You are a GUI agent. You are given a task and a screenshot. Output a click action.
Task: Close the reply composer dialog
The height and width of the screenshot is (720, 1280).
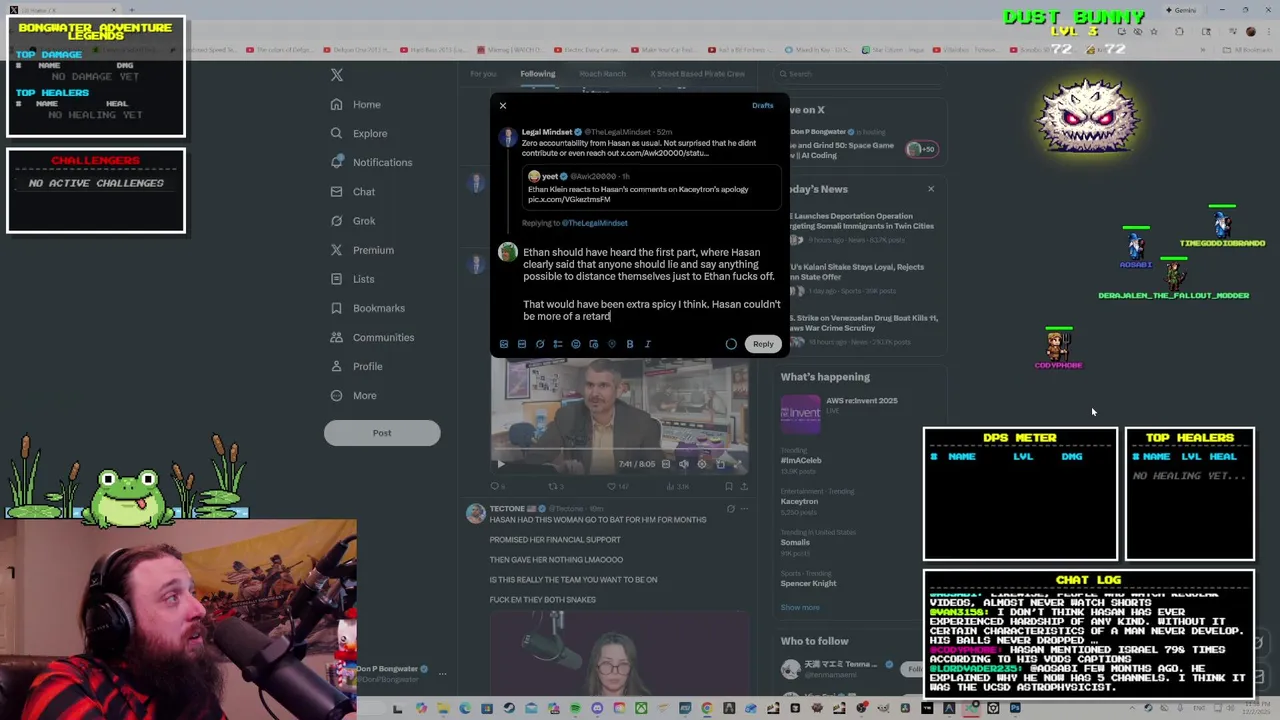coord(503,105)
